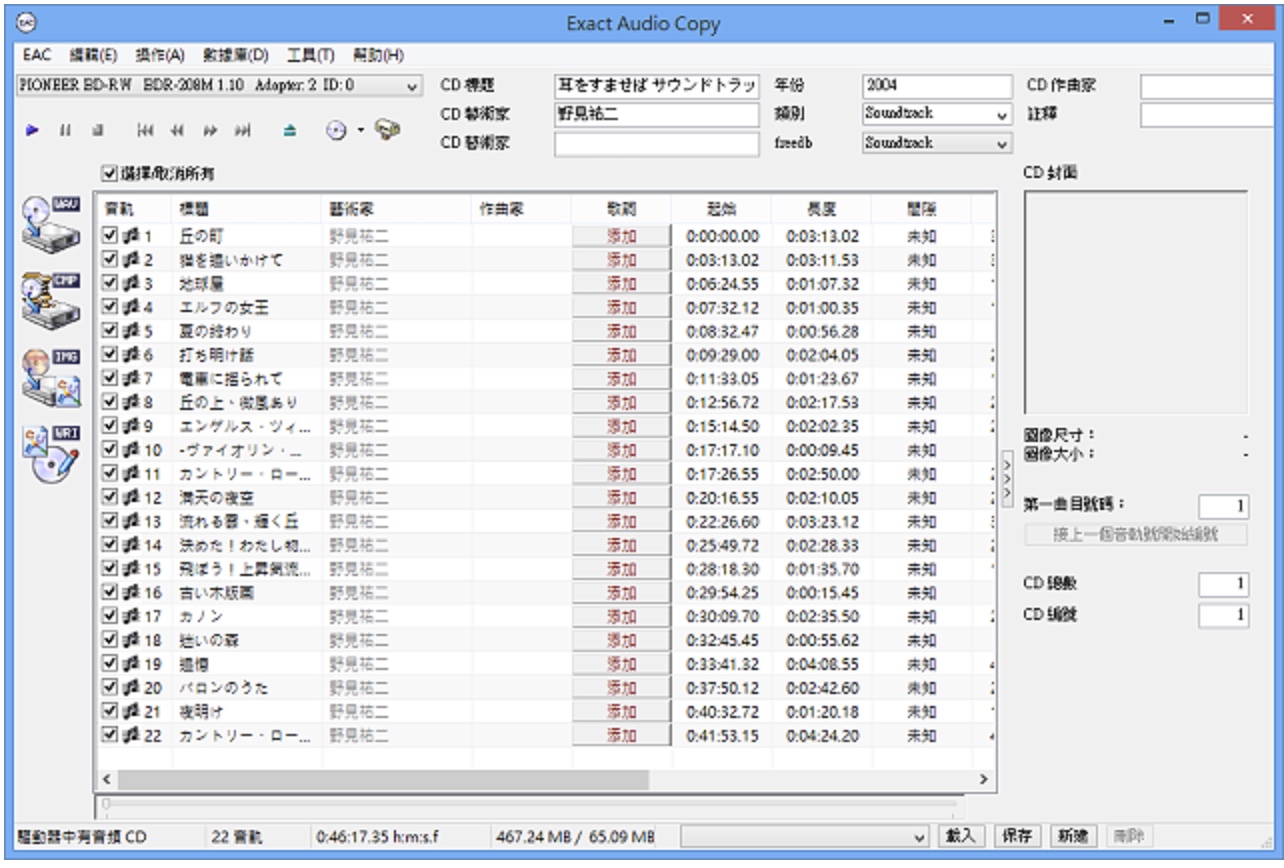The width and height of the screenshot is (1284, 868).
Task: Click 添加 lyrics button for track 10
Action: pyautogui.click(x=621, y=450)
